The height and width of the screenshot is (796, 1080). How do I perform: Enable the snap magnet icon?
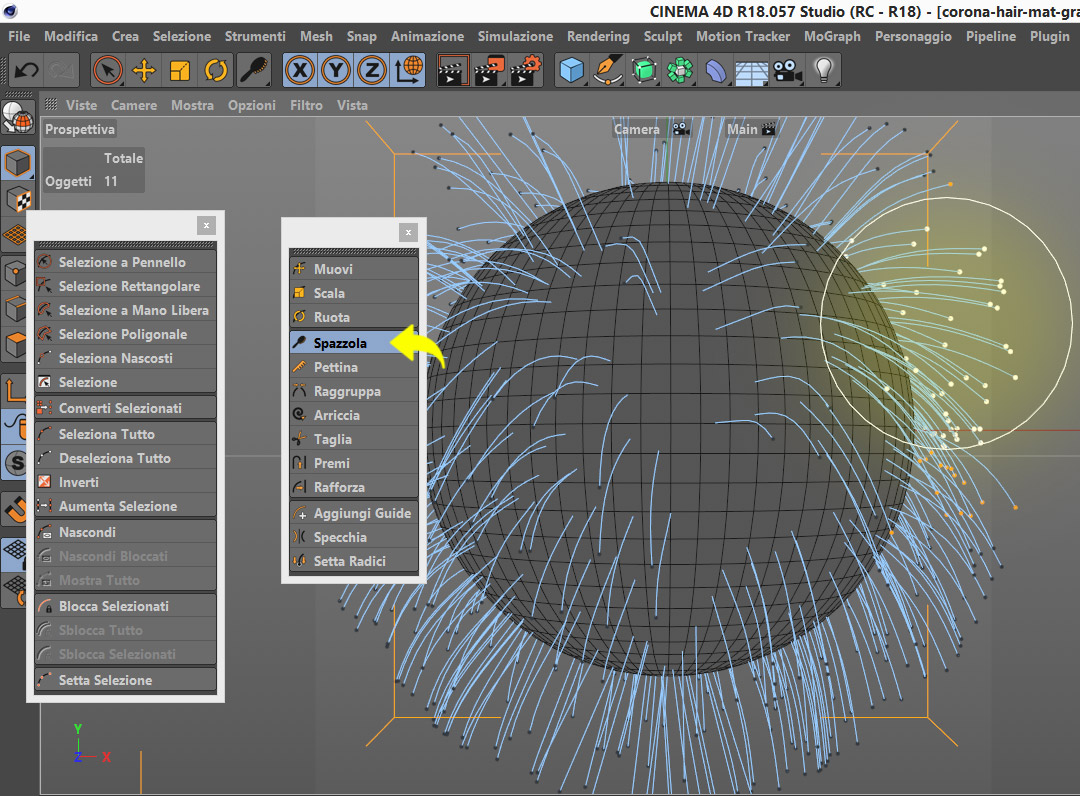coord(17,510)
